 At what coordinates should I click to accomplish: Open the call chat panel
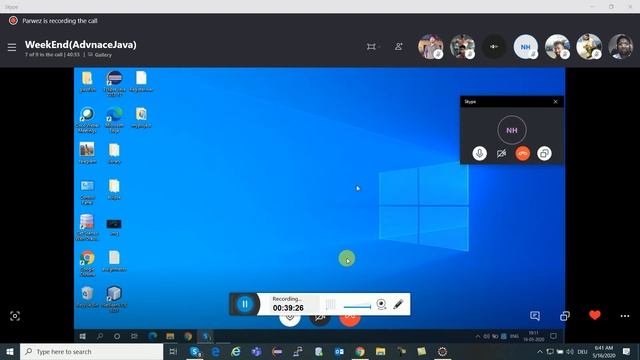coord(535,316)
